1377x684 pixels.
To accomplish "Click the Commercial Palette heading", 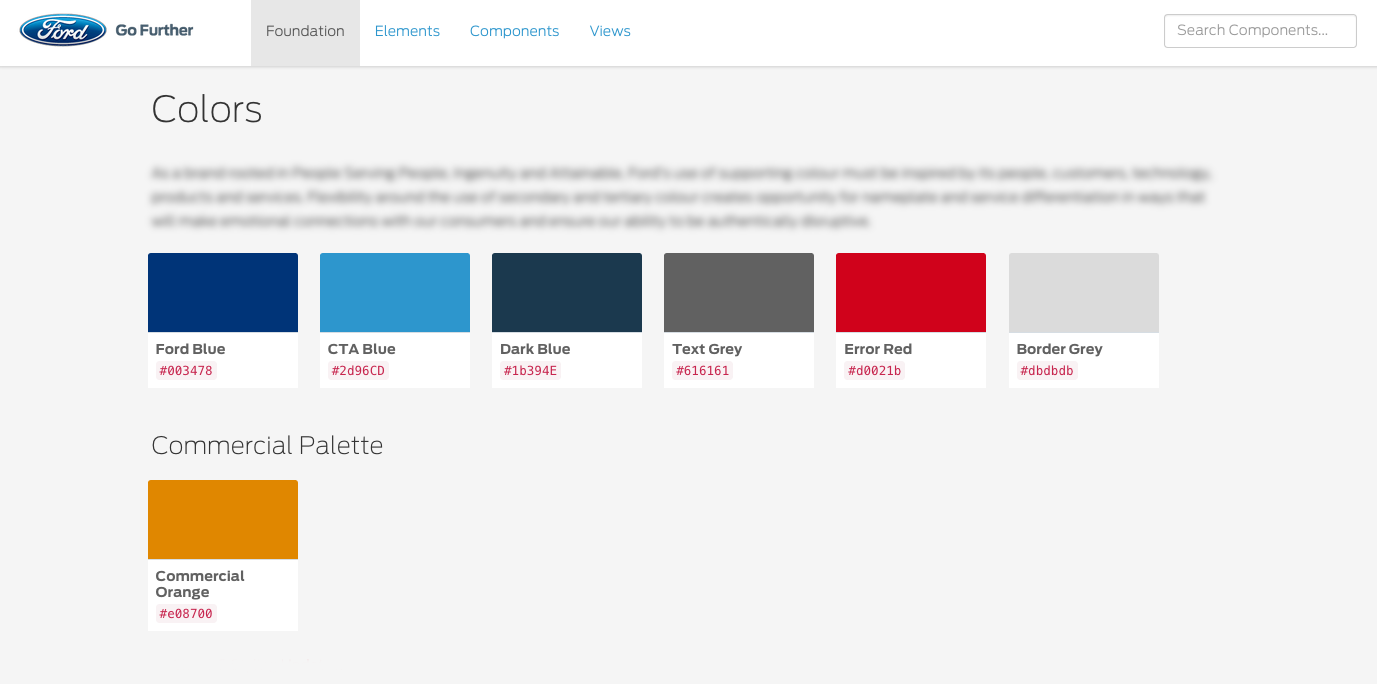I will [267, 446].
